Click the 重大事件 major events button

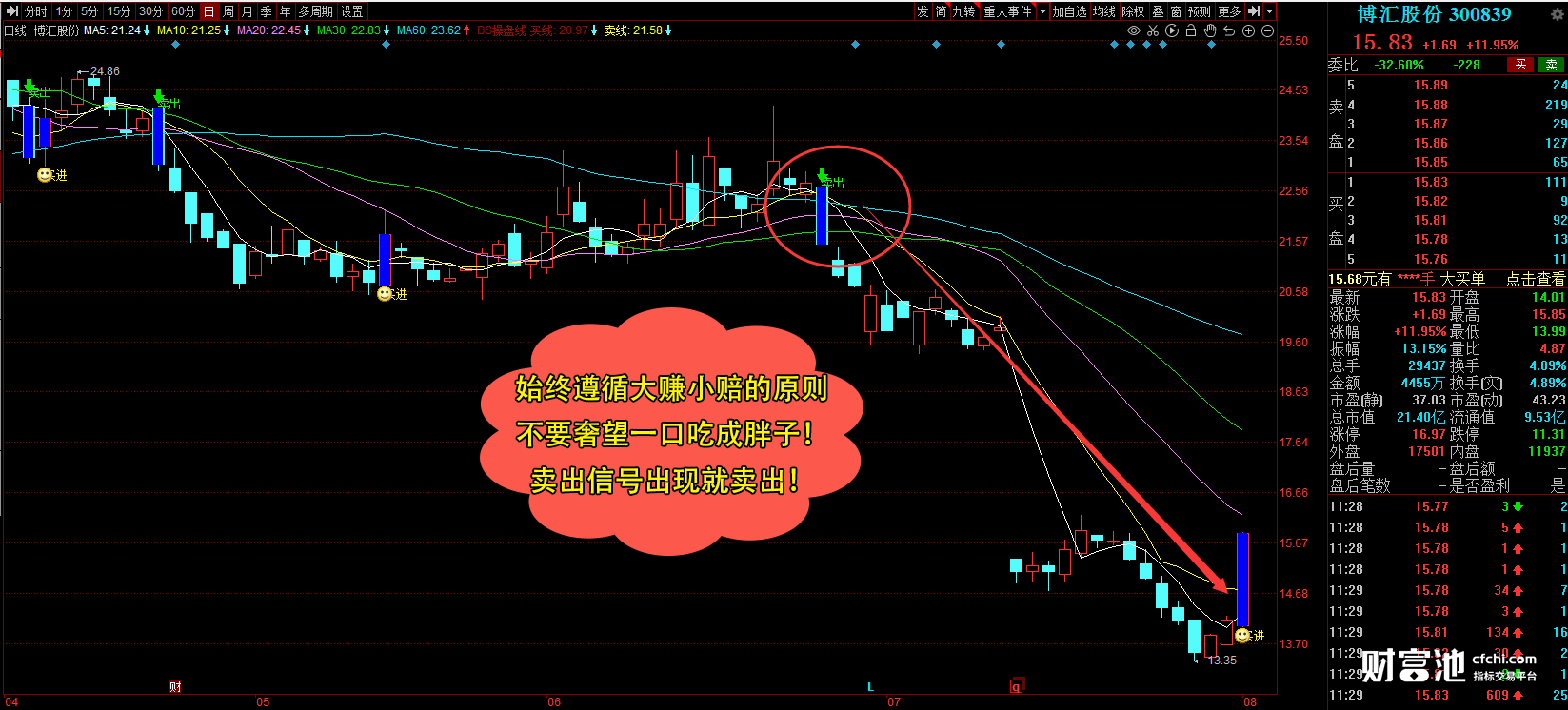(1008, 11)
